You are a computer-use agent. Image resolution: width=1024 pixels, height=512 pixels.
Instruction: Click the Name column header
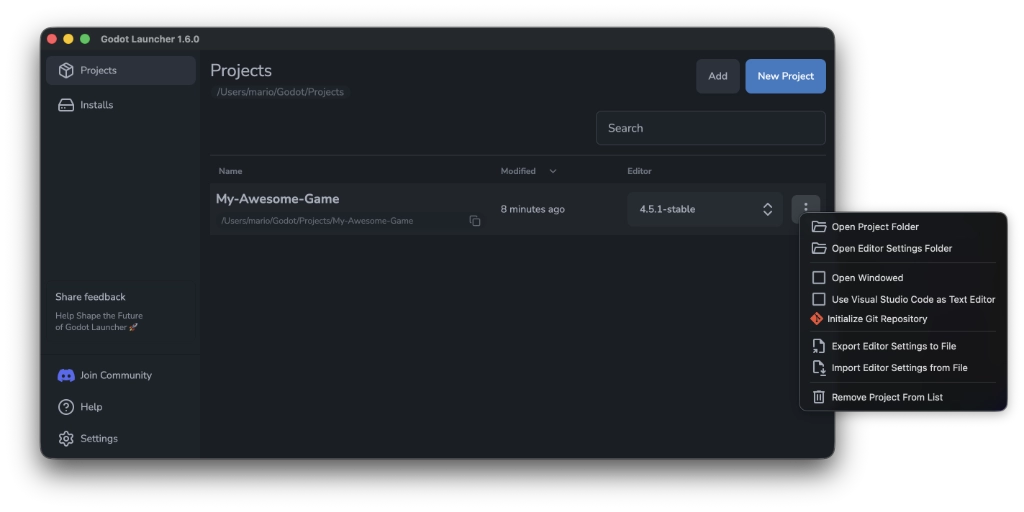(230, 171)
